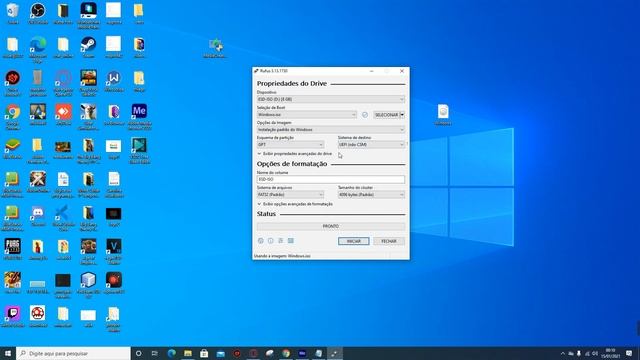
Task: Select the BlueStacks desktop icon
Action: tap(13, 149)
